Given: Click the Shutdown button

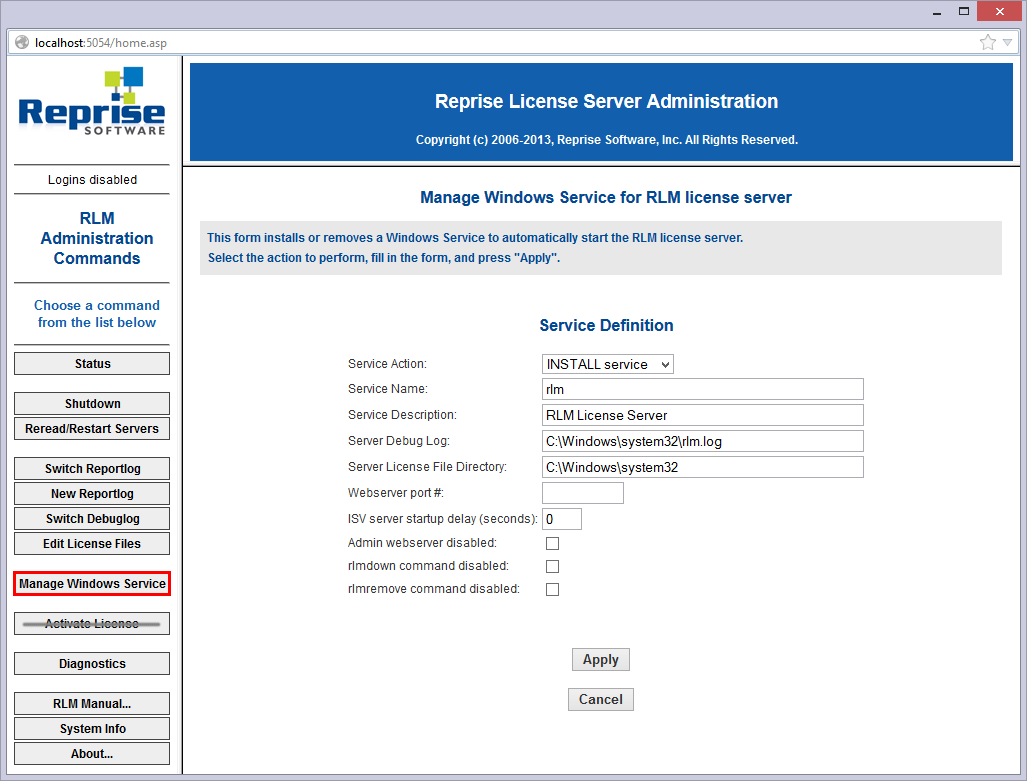Looking at the screenshot, I should point(92,404).
